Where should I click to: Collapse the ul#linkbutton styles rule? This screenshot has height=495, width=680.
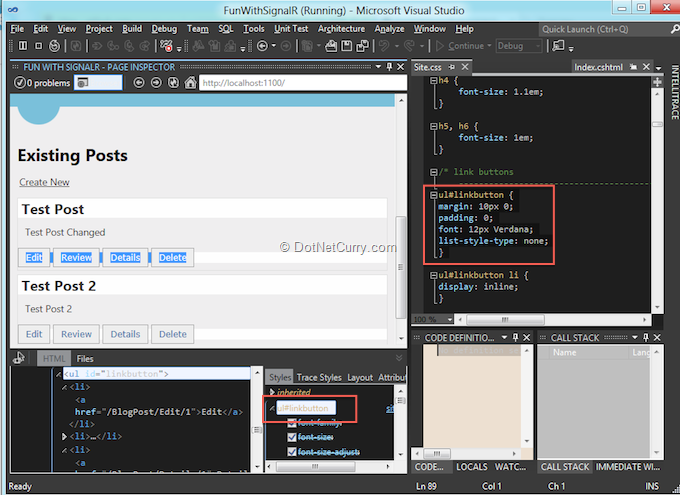click(272, 408)
